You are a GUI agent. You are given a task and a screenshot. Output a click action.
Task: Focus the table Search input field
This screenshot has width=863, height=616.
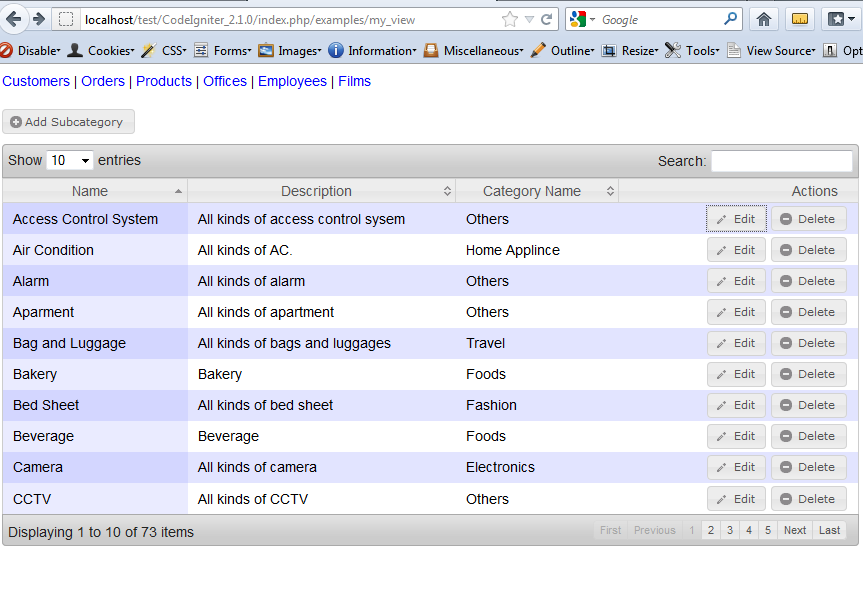pos(782,161)
